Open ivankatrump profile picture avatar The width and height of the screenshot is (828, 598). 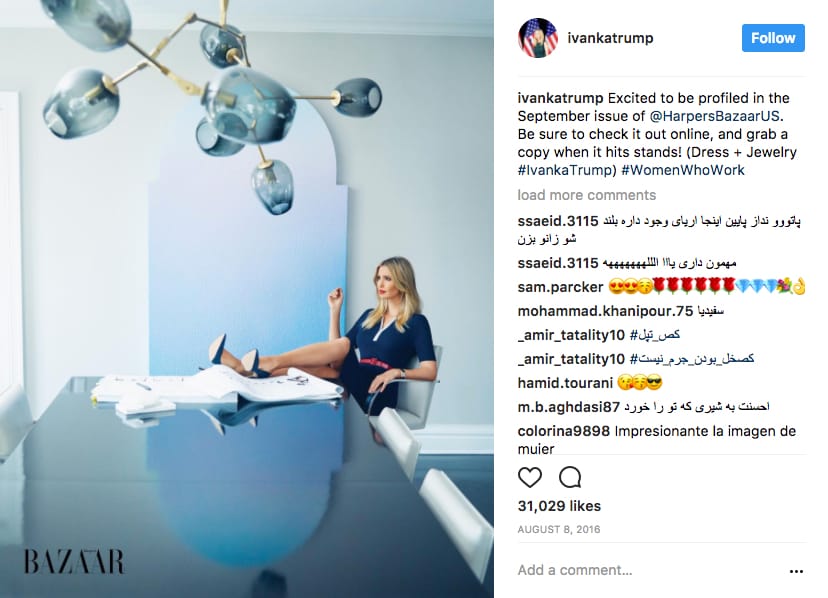coord(538,38)
